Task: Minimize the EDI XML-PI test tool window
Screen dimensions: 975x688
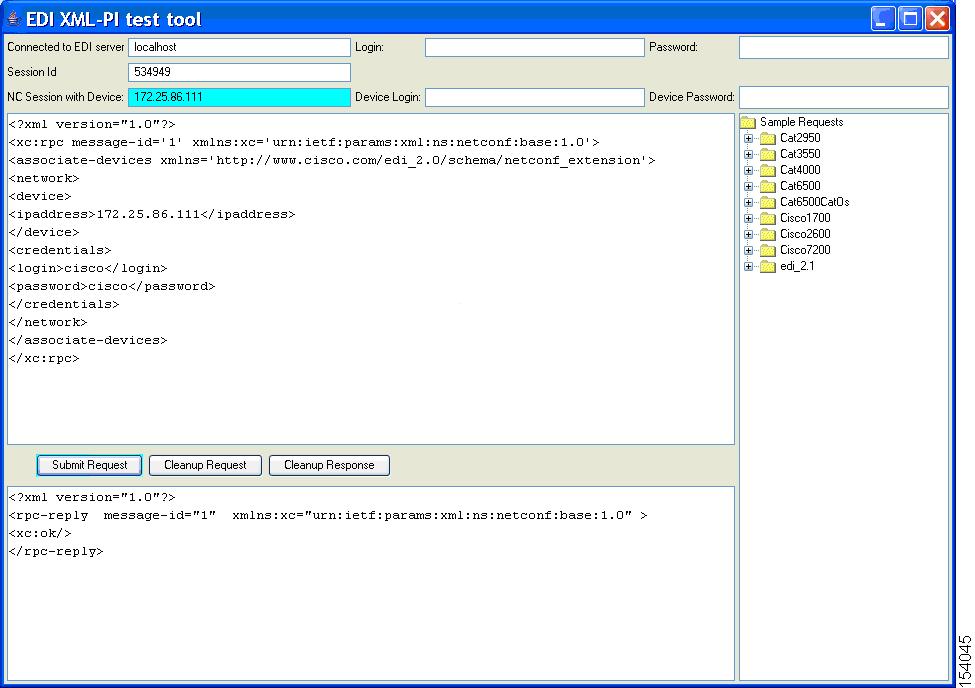Action: point(882,19)
